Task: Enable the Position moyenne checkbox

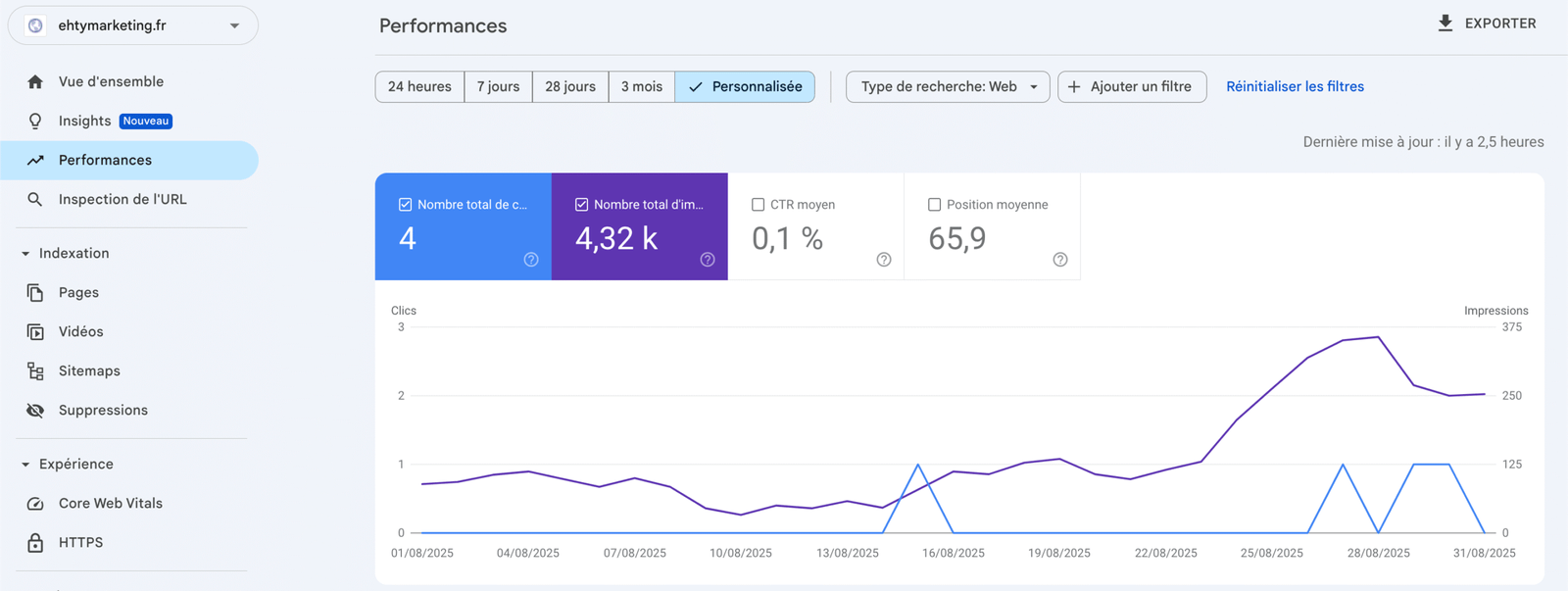Action: point(934,205)
